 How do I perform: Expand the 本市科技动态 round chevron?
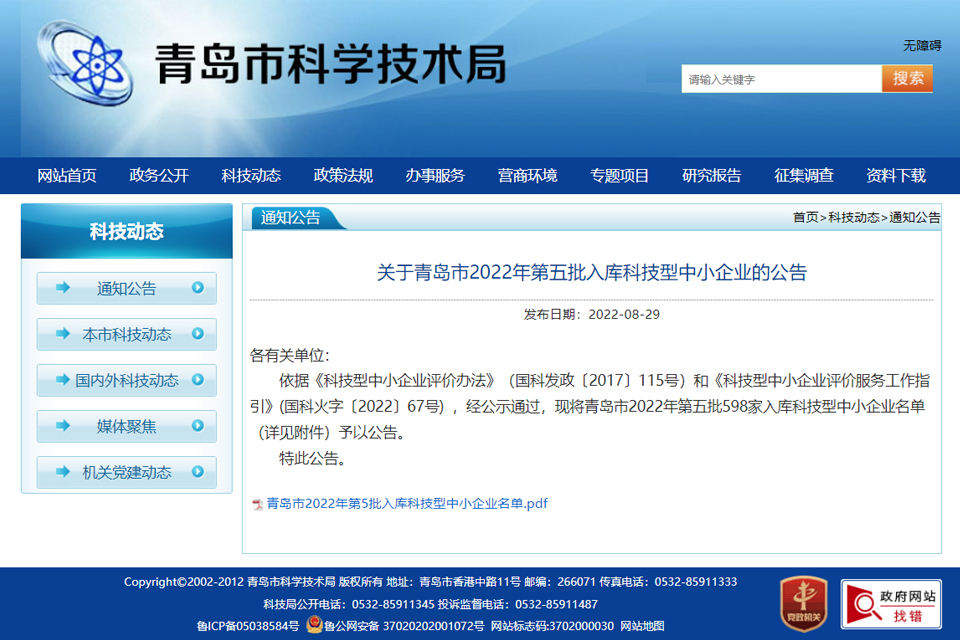coord(198,333)
